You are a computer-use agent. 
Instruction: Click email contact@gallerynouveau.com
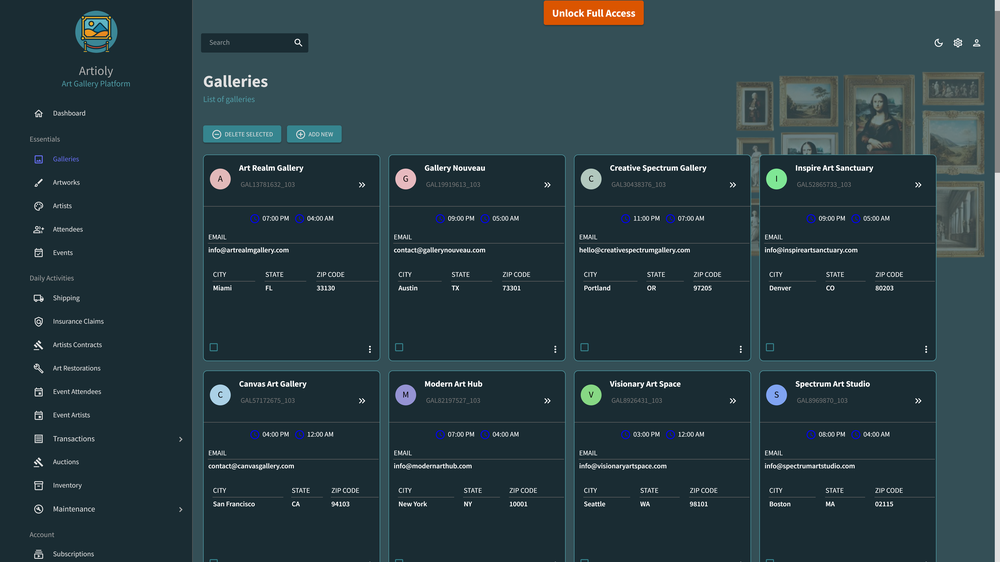click(x=439, y=250)
